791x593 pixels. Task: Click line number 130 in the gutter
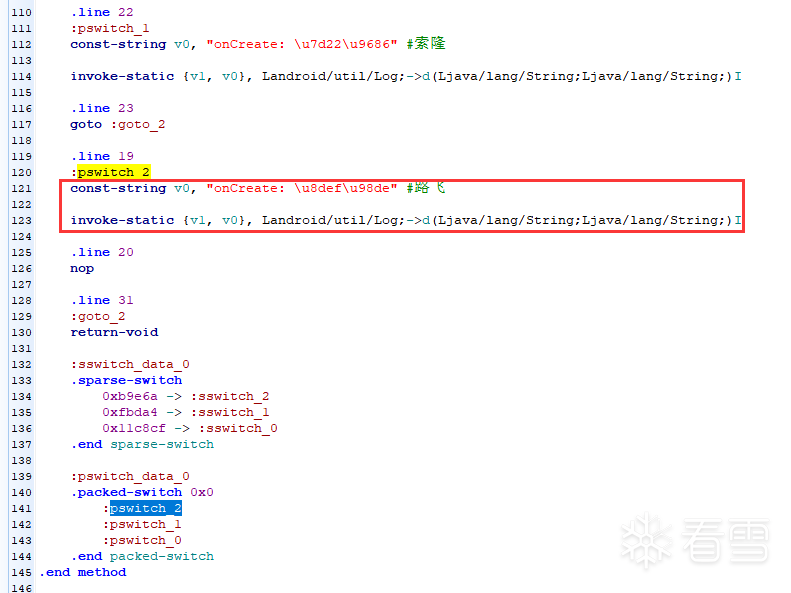tap(22, 333)
